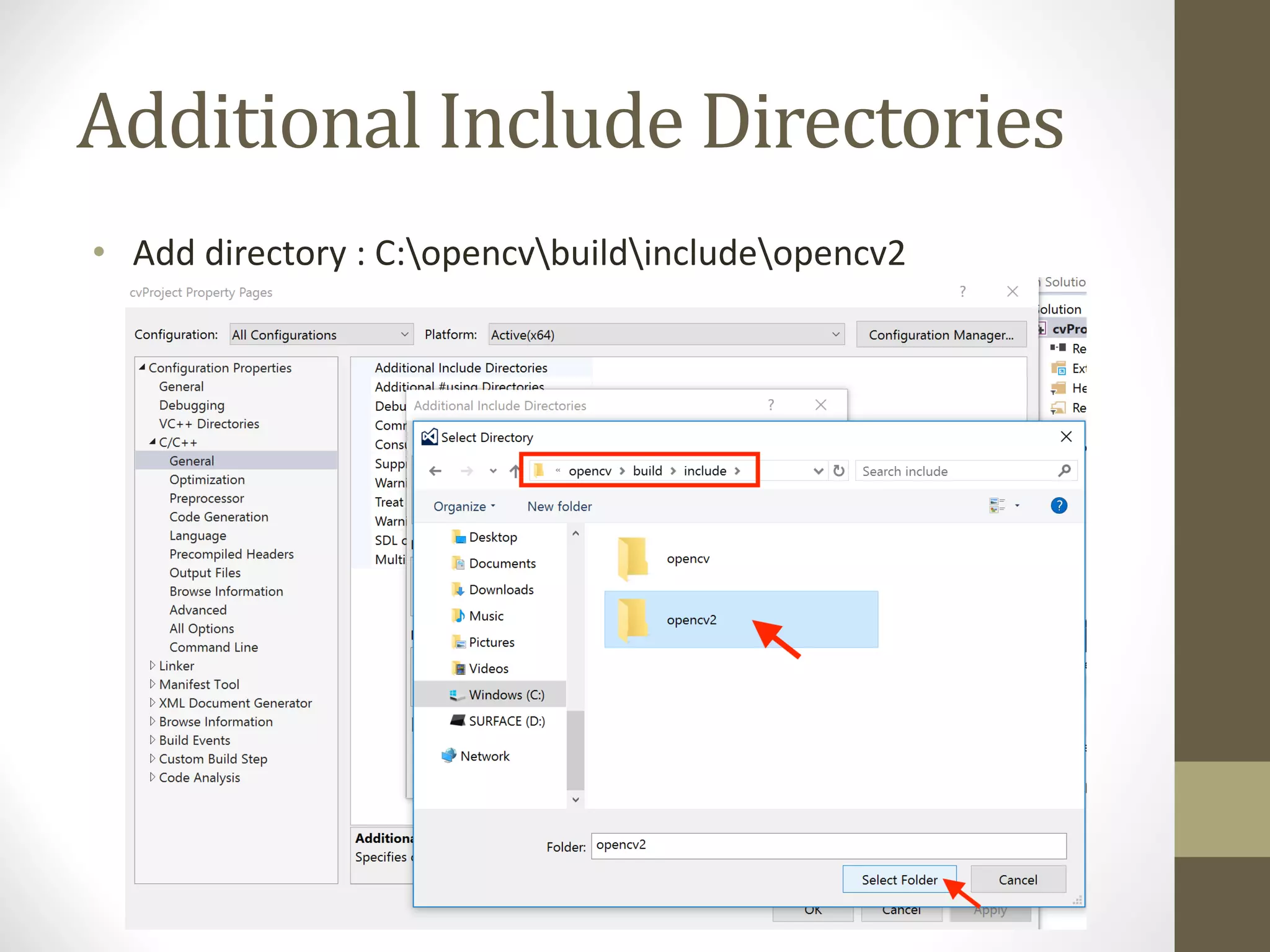Open the view options icon

point(997,506)
